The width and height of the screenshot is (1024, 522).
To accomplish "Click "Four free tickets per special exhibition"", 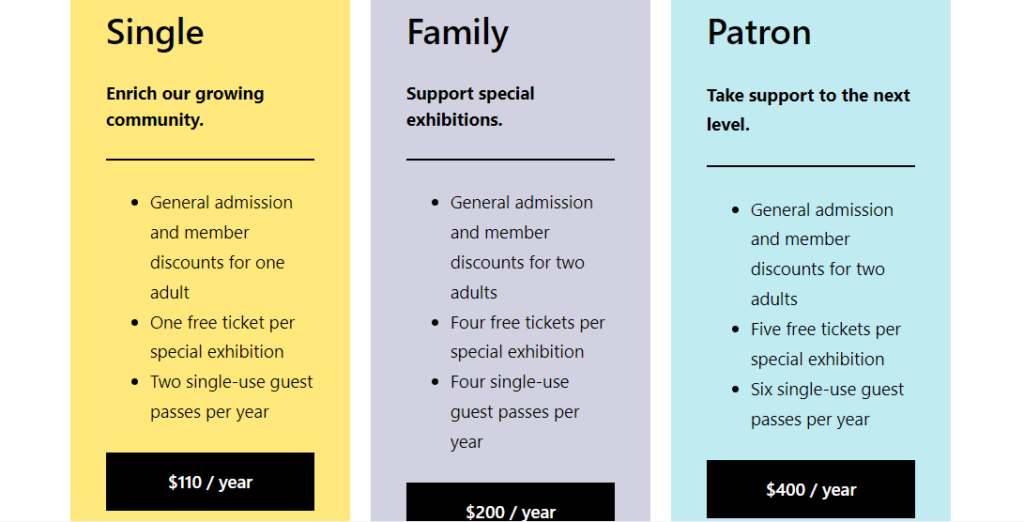I will pos(527,337).
